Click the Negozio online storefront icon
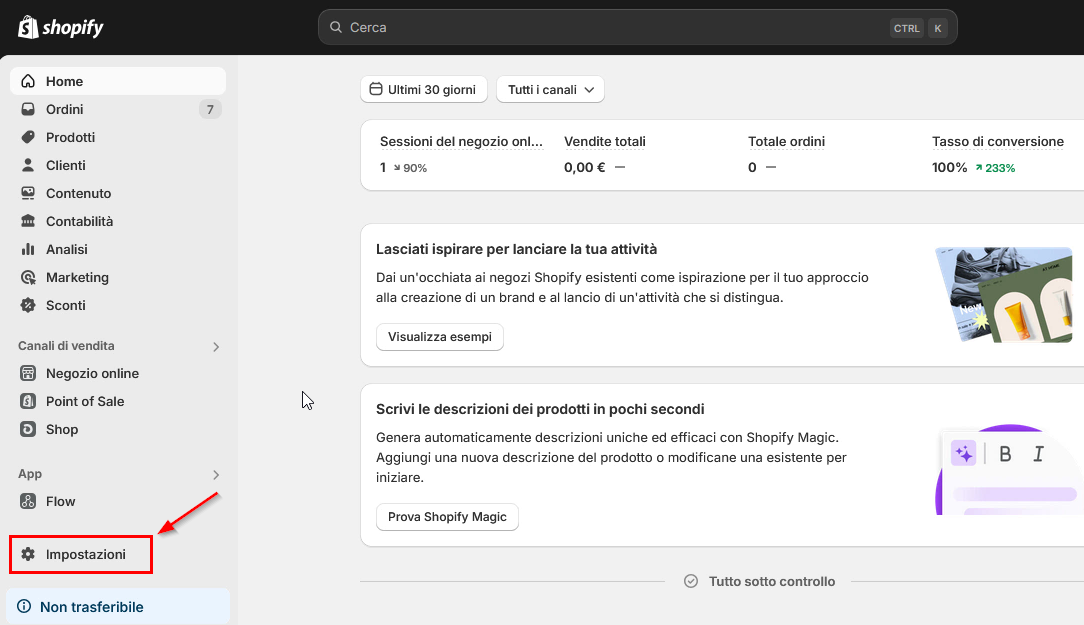This screenshot has height=625, width=1084. pos(28,373)
